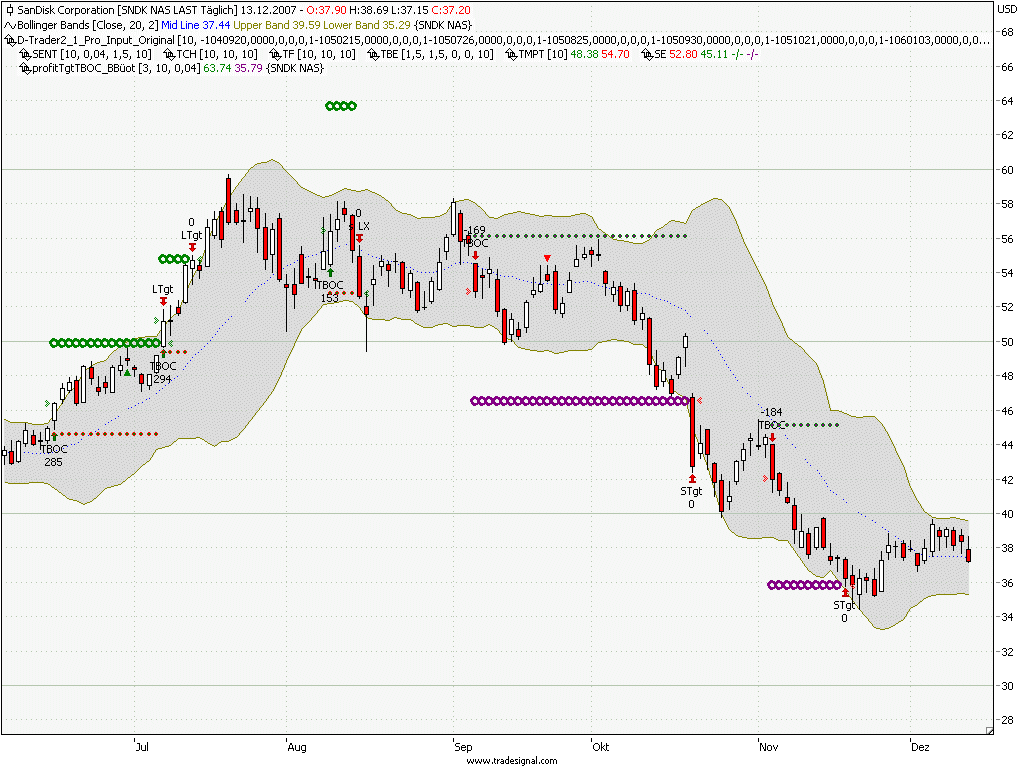Select the SanDisk Corporation chart title
The height and width of the screenshot is (768, 1024).
[x=127, y=10]
